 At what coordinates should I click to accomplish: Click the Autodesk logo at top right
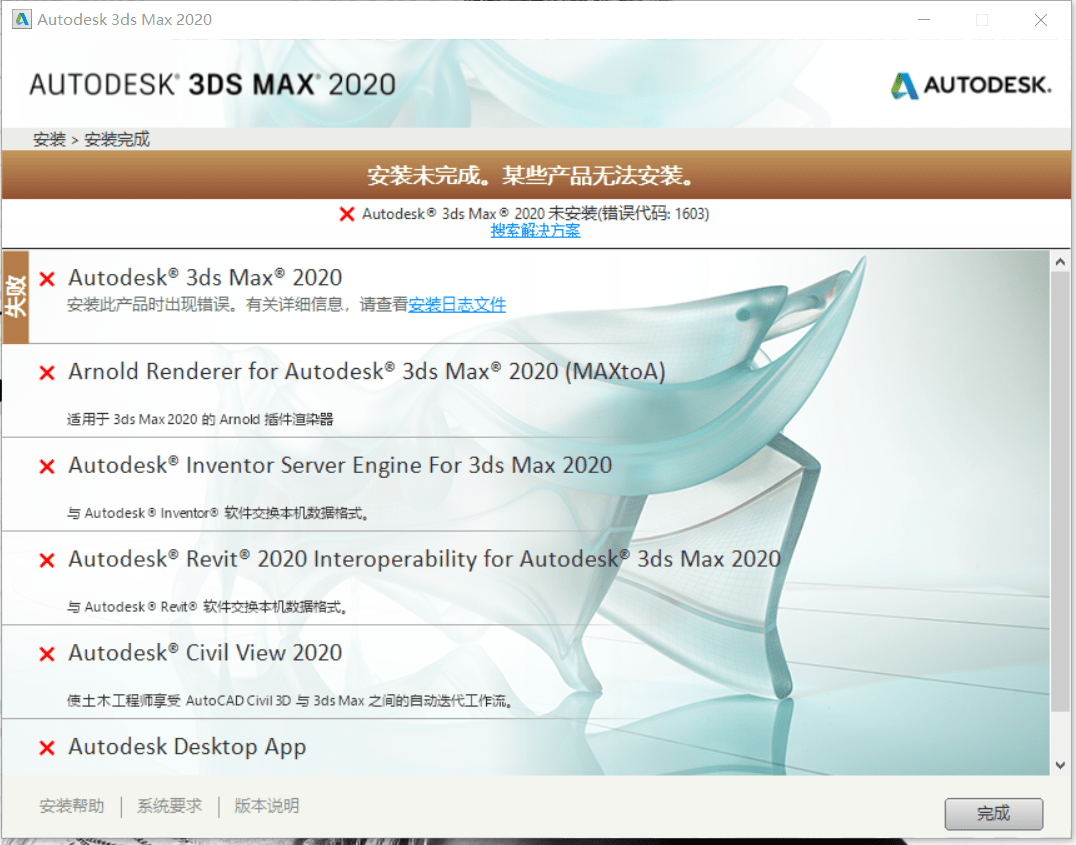click(x=970, y=85)
